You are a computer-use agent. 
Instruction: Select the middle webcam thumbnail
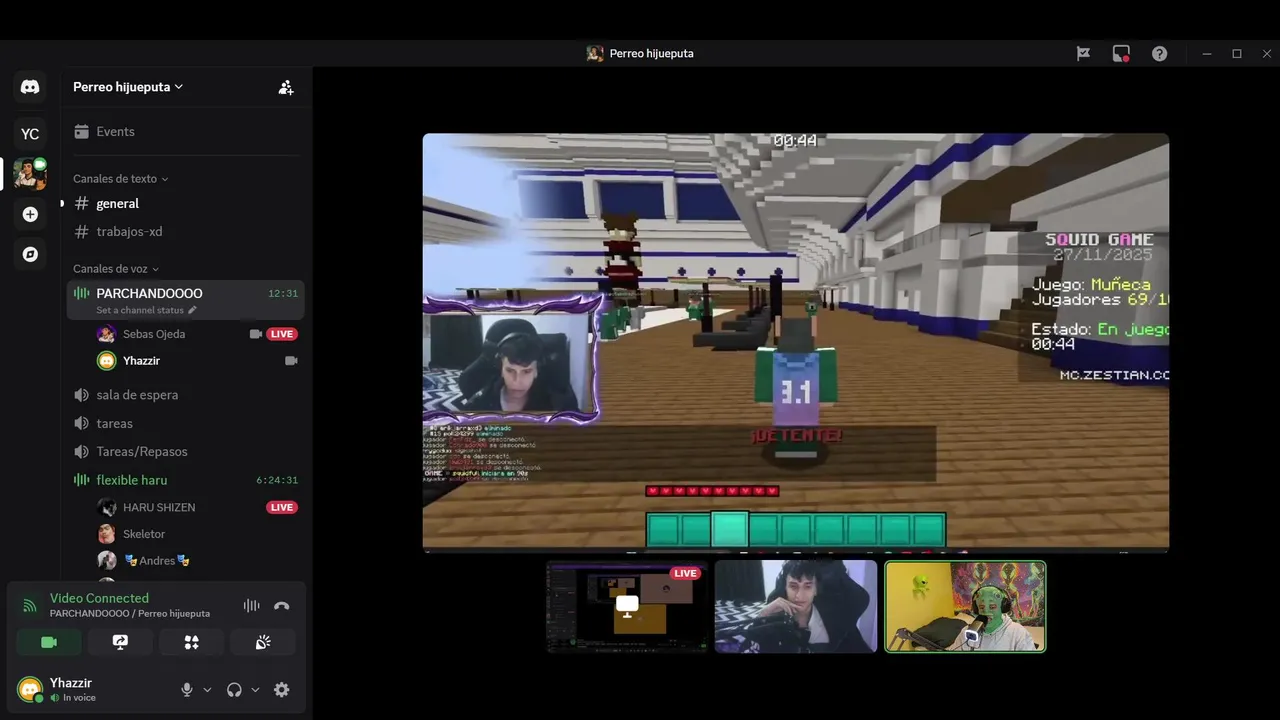(x=796, y=606)
